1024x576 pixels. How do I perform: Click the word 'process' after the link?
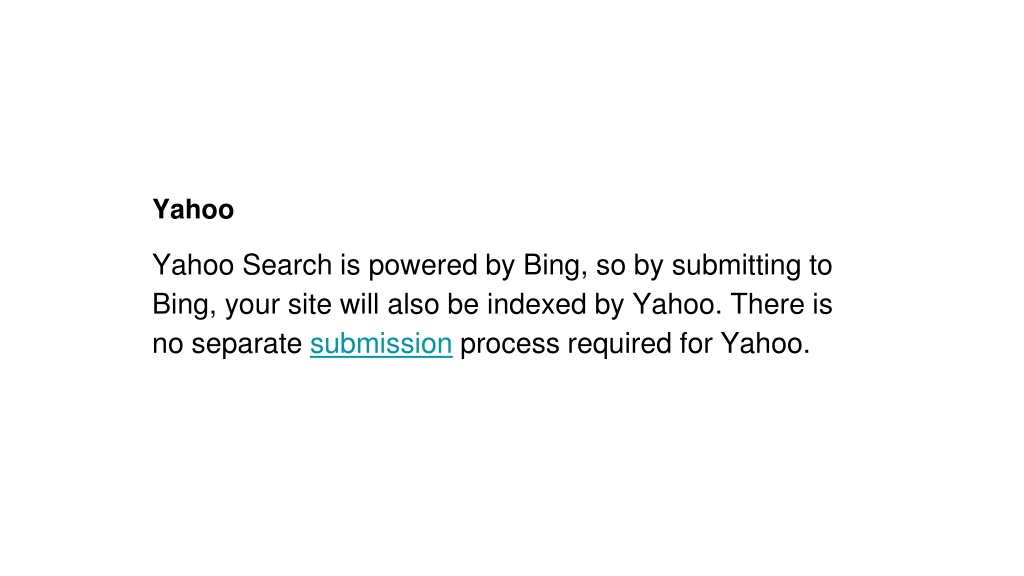[x=509, y=345]
